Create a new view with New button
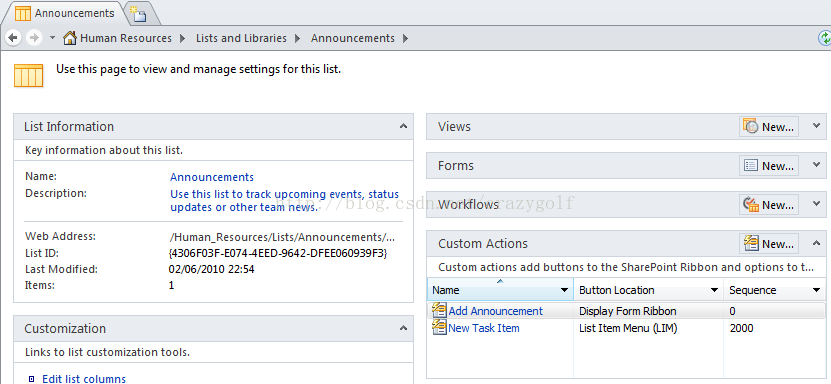The width and height of the screenshot is (831, 384). click(769, 127)
